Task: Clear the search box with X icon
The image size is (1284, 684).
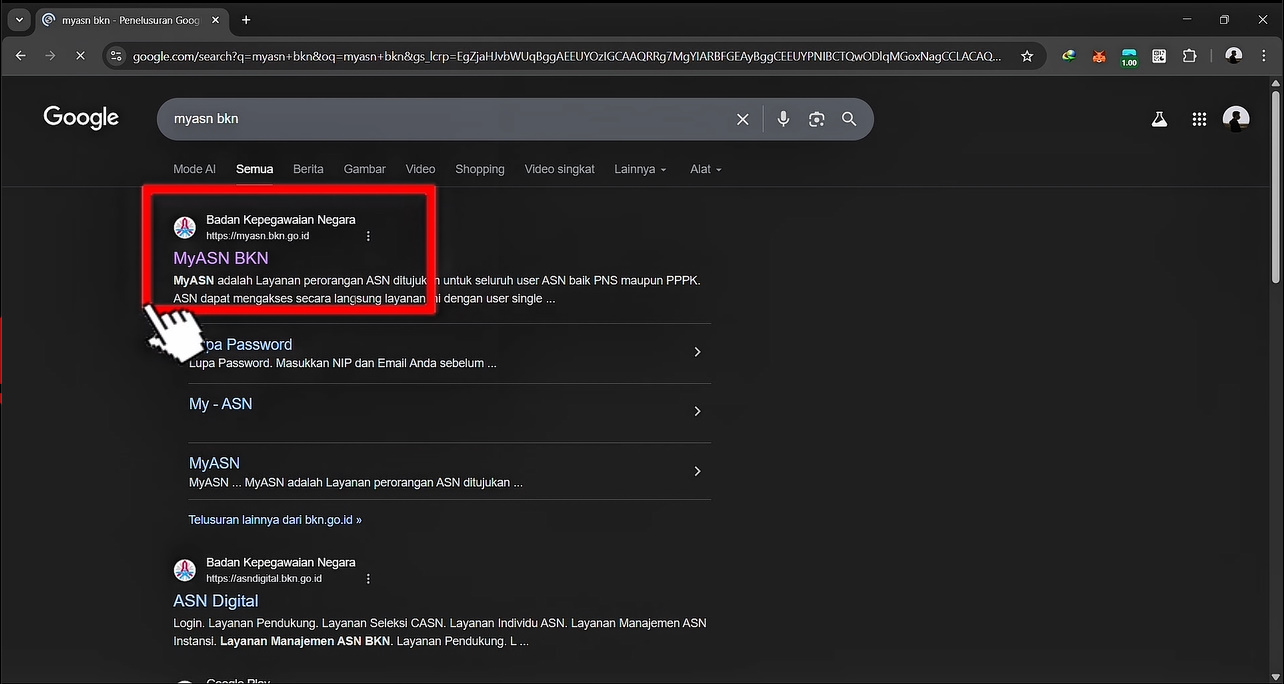Action: pyautogui.click(x=742, y=119)
